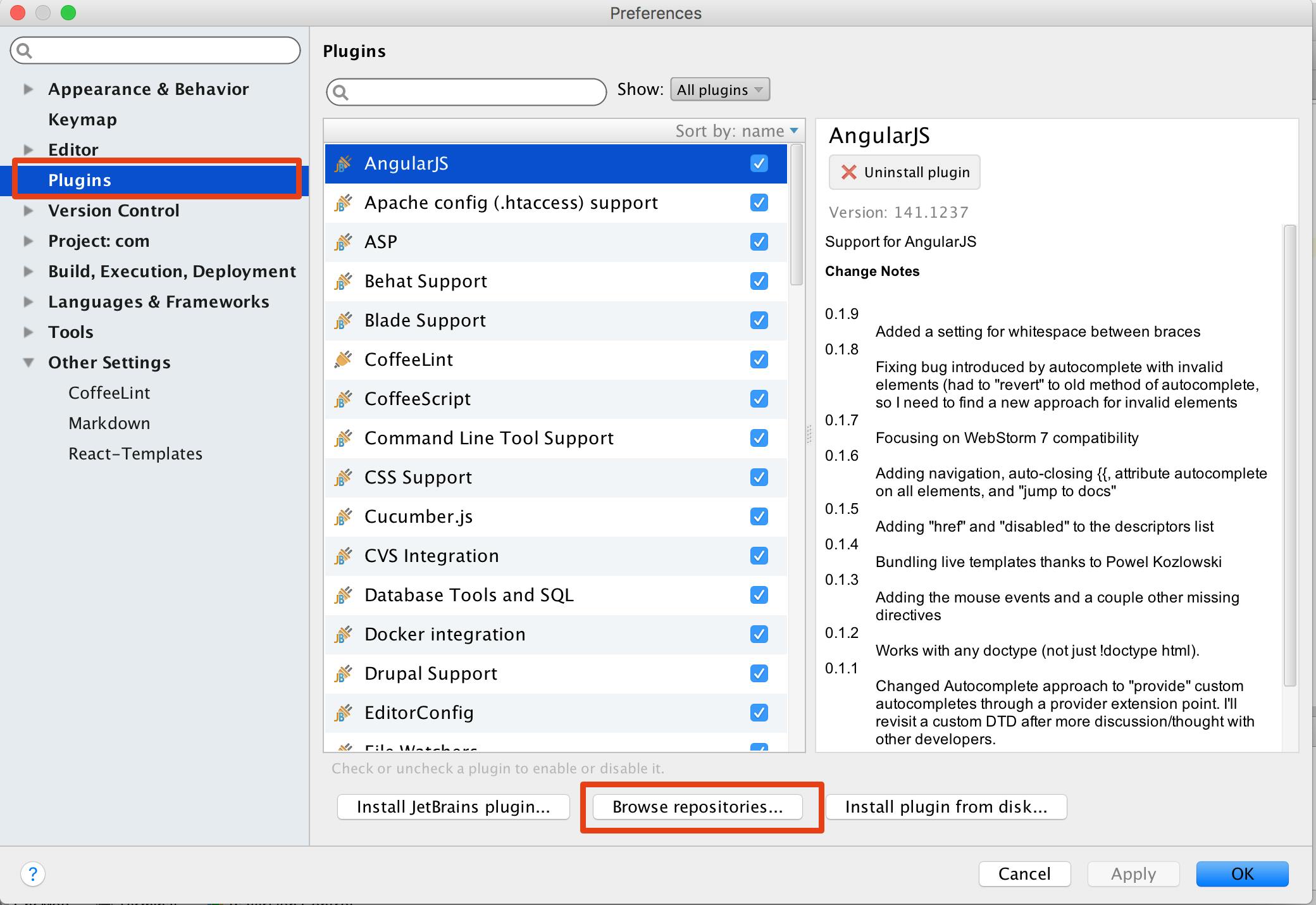Disable the CVS Integration checkbox

(759, 556)
